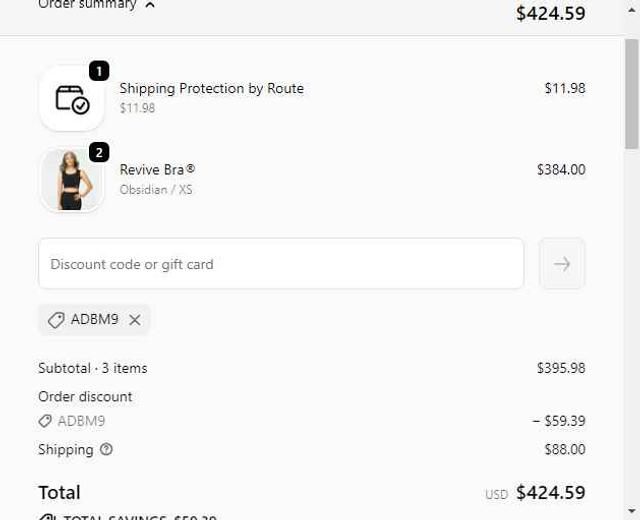This screenshot has height=520, width=640.
Task: Click the Revive Bra product thumbnail
Action: [x=71, y=181]
